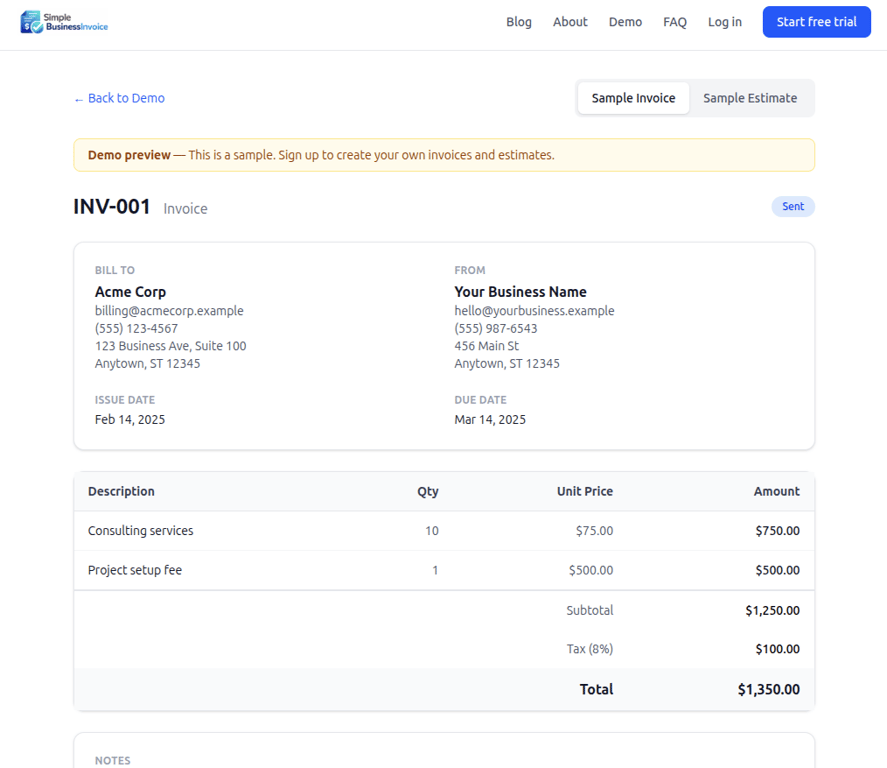
Task: Click the INV-001 invoice heading
Action: pos(112,207)
